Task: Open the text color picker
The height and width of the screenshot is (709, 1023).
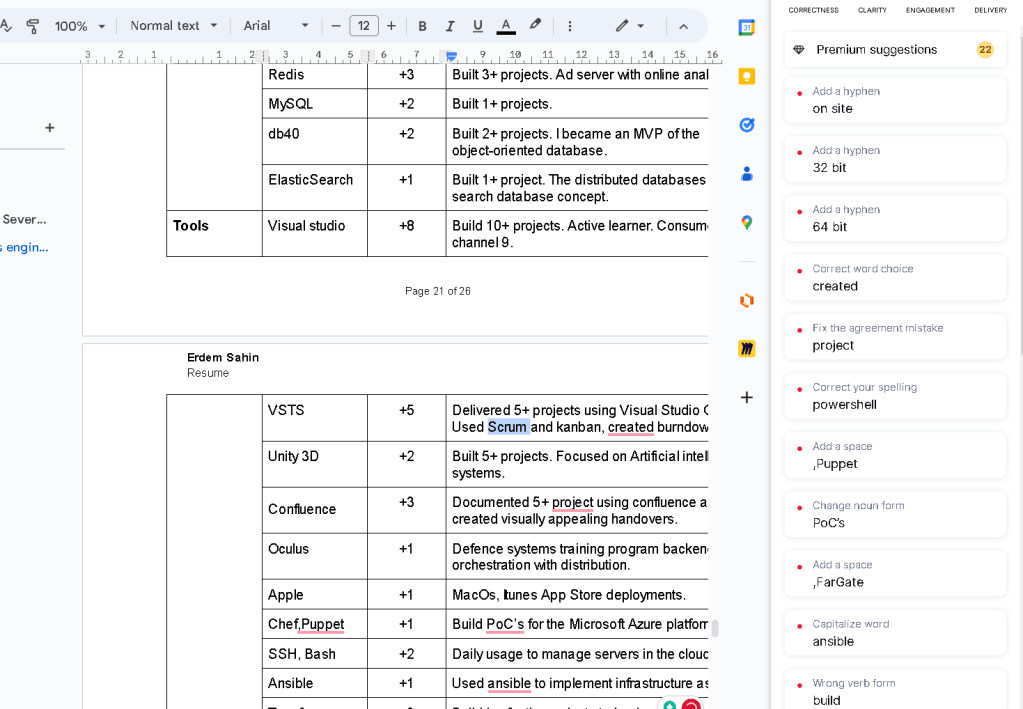Action: click(506, 26)
